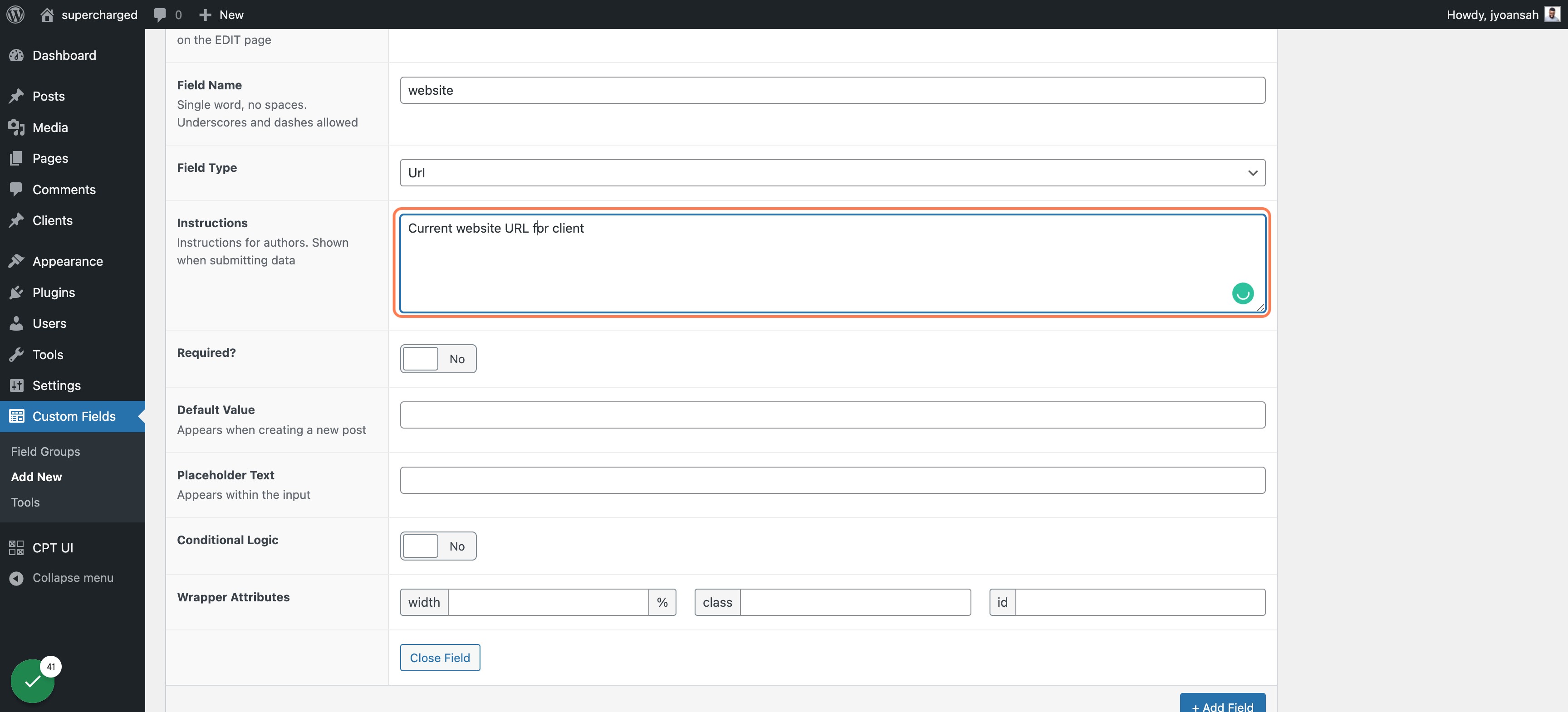The height and width of the screenshot is (712, 1568).
Task: Click the wrapper id input field
Action: point(1140,602)
